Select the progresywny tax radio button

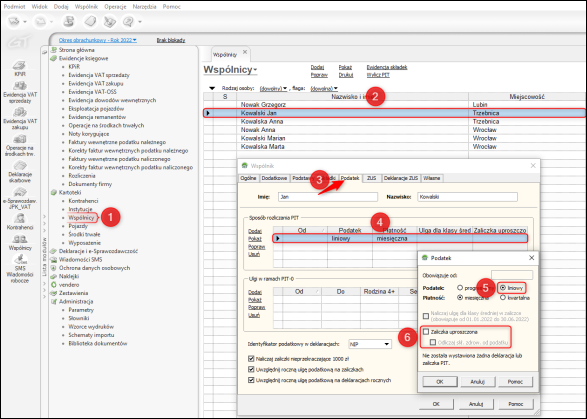point(460,288)
